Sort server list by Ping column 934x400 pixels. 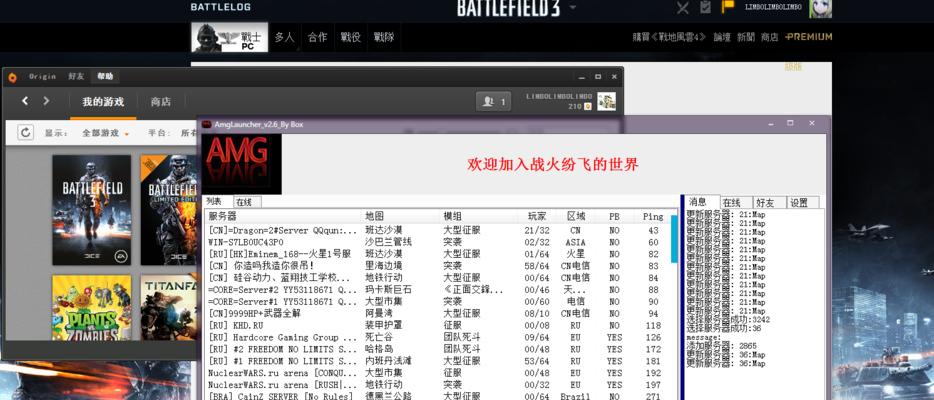[653, 216]
